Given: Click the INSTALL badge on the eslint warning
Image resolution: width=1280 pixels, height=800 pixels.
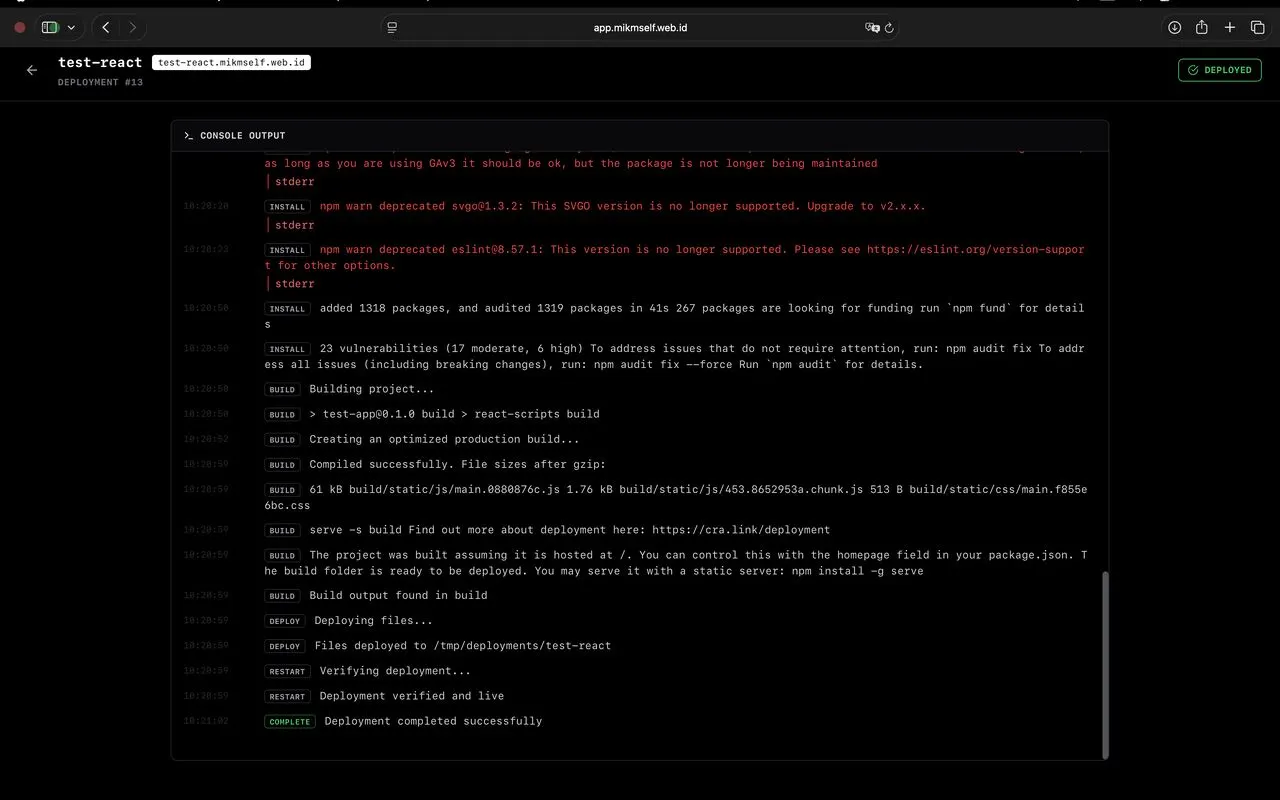Looking at the screenshot, I should [287, 250].
